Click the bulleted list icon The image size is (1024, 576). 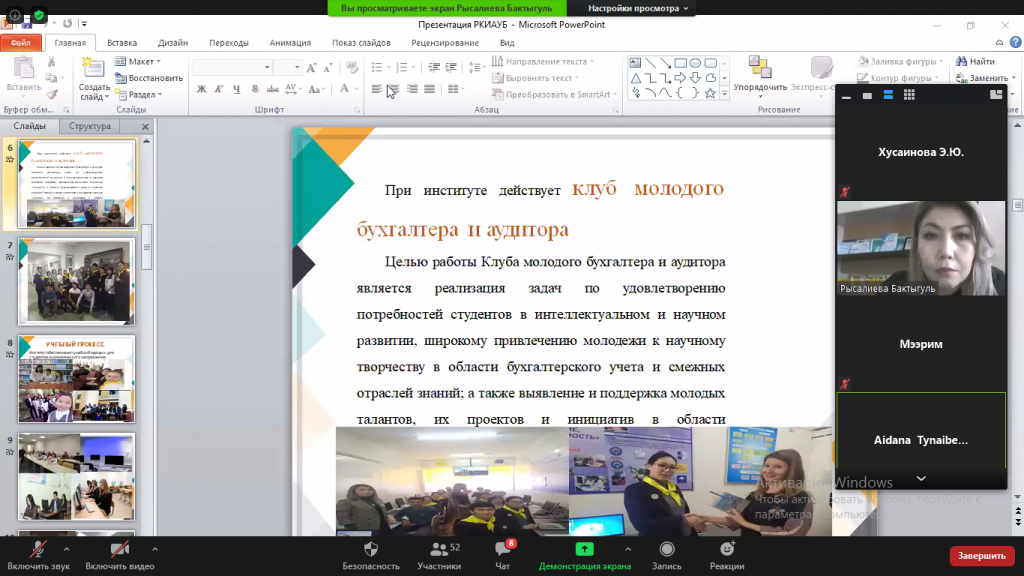pos(377,67)
